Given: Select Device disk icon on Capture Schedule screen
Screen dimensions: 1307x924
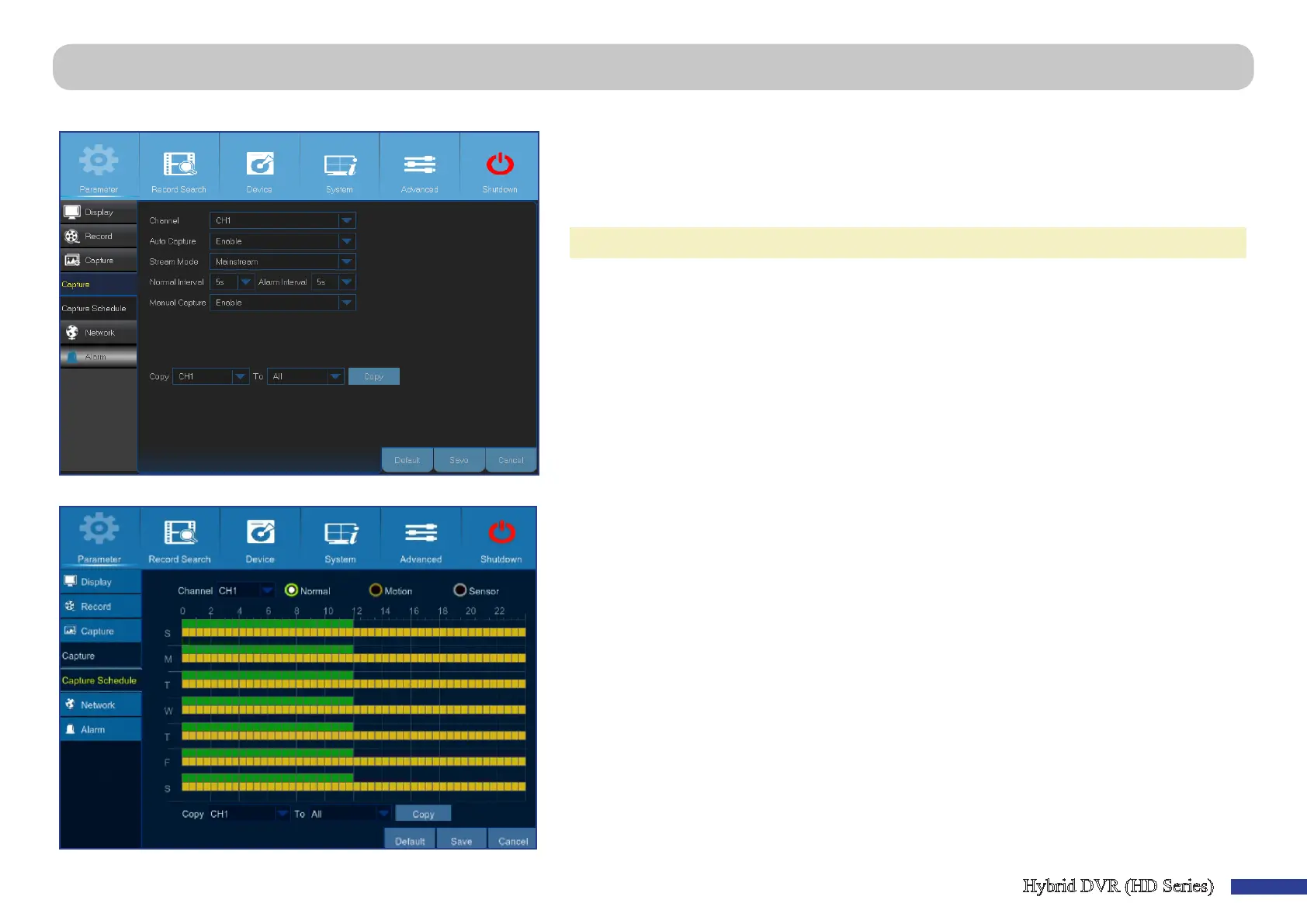Looking at the screenshot, I should click(x=261, y=532).
